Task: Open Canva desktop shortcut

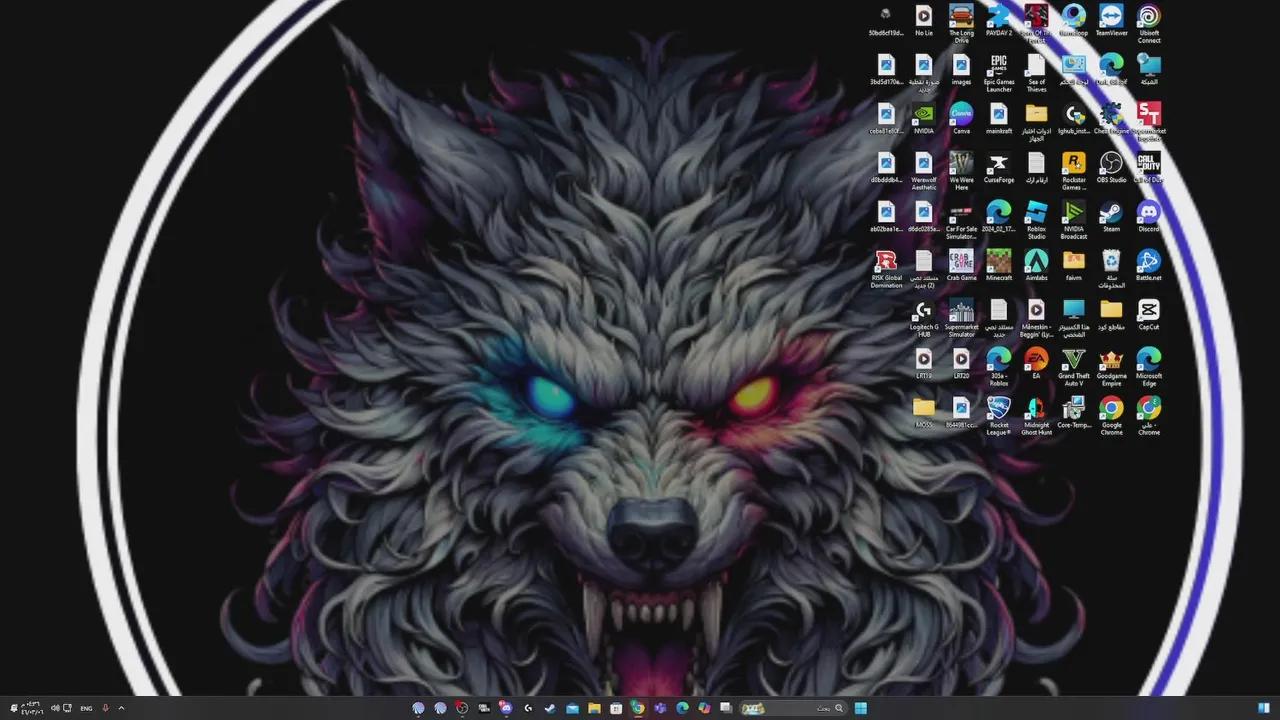Action: 961,118
